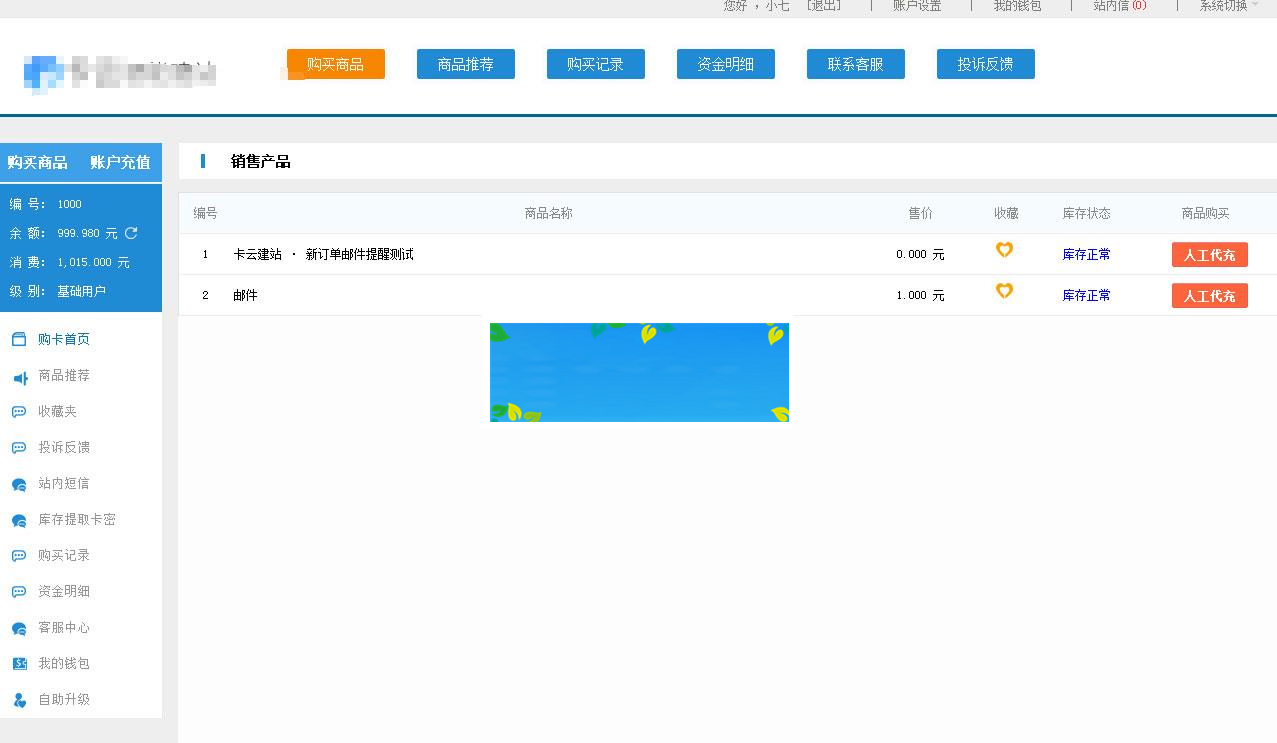This screenshot has height=743, width=1277.
Task: Open the 资金明细 funds detail nav button
Action: (725, 63)
